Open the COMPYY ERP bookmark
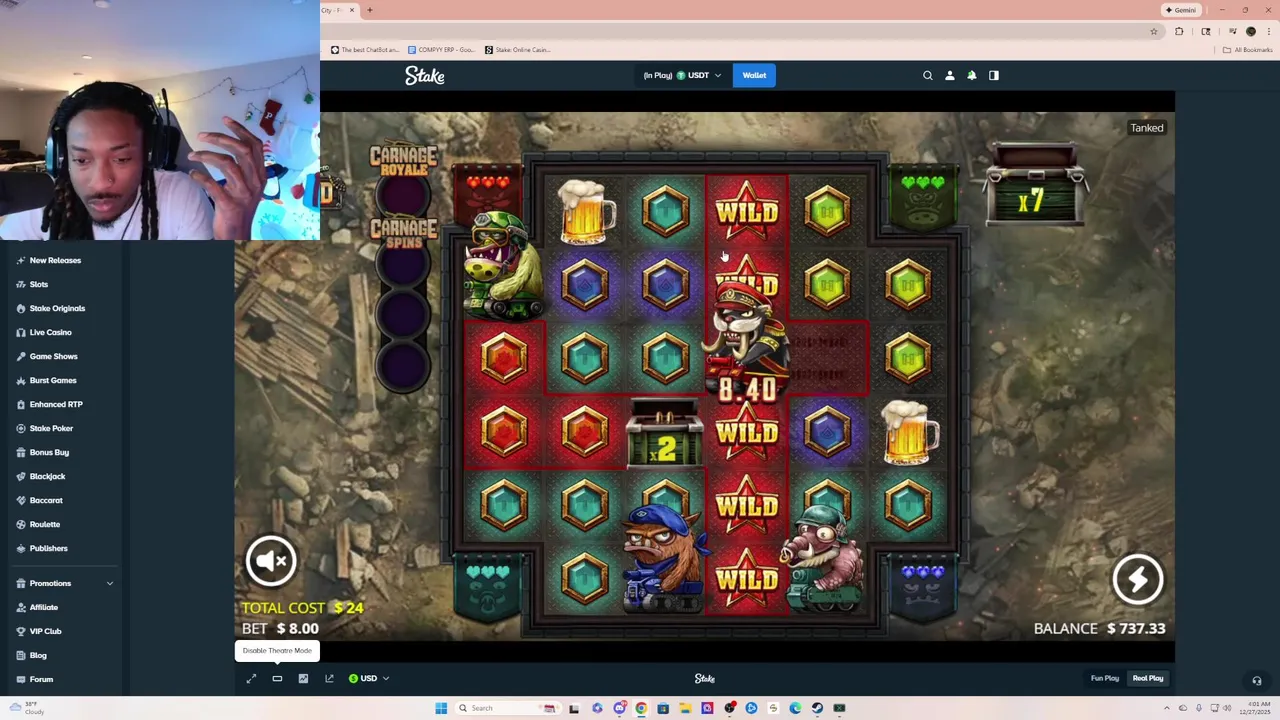Image resolution: width=1280 pixels, height=720 pixels. click(x=441, y=50)
